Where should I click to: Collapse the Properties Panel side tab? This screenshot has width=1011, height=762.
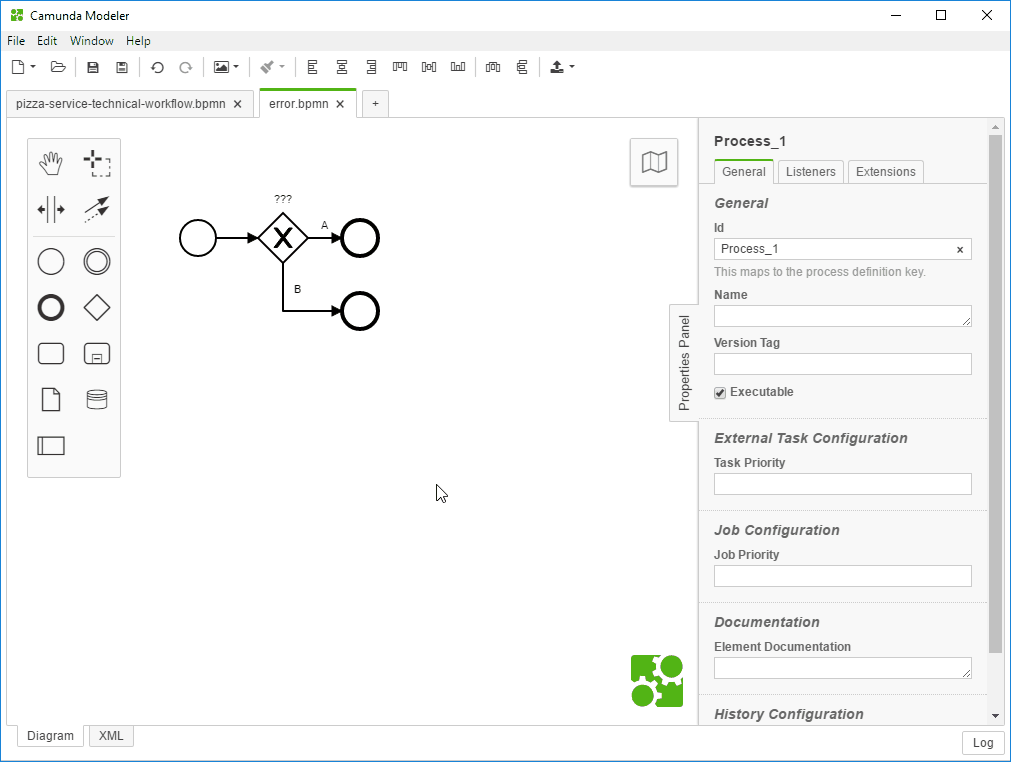(684, 363)
